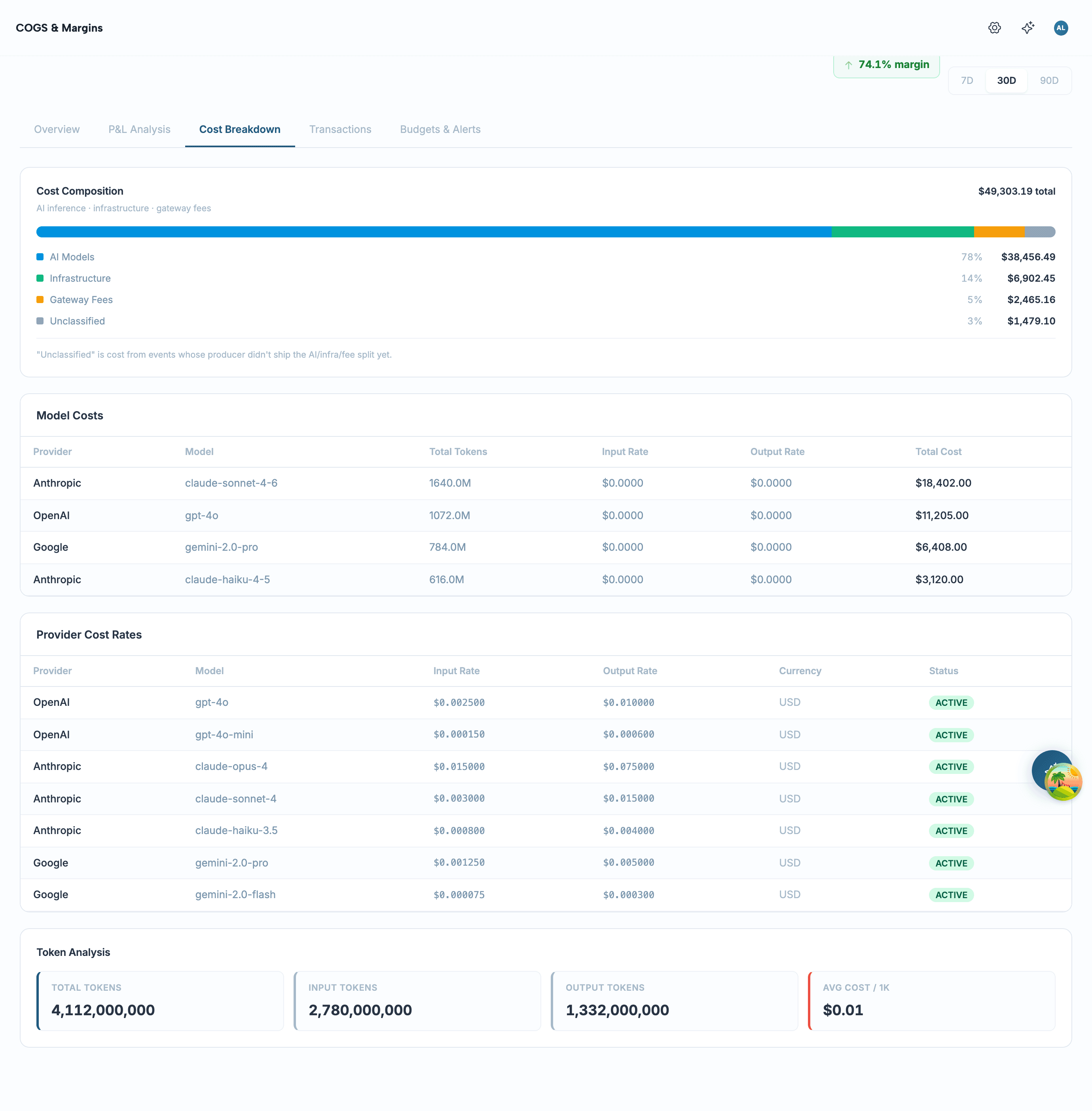Click the orange Gateway Fees legend swatch
The height and width of the screenshot is (1111, 1092).
[x=40, y=300]
